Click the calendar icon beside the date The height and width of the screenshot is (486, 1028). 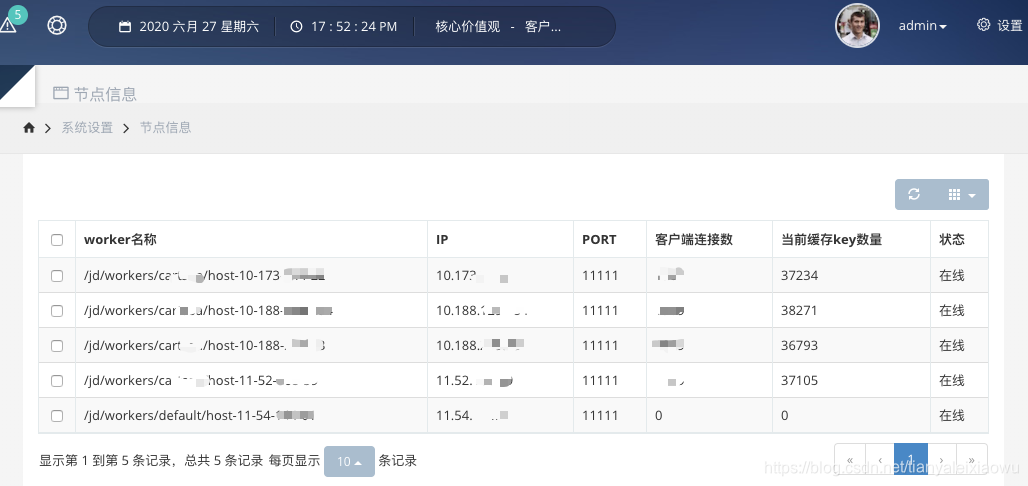pos(125,27)
